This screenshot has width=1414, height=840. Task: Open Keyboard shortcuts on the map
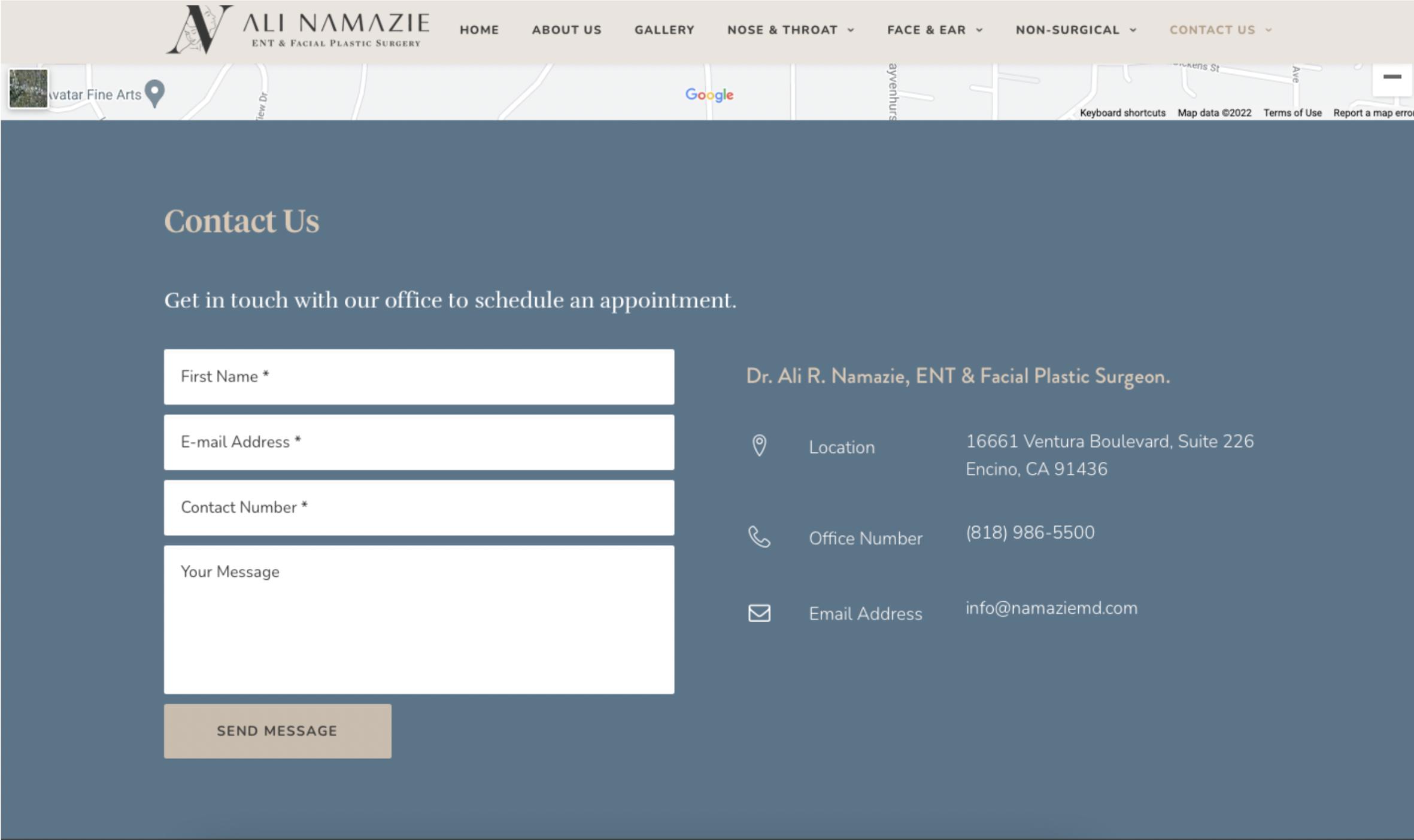pos(1122,112)
